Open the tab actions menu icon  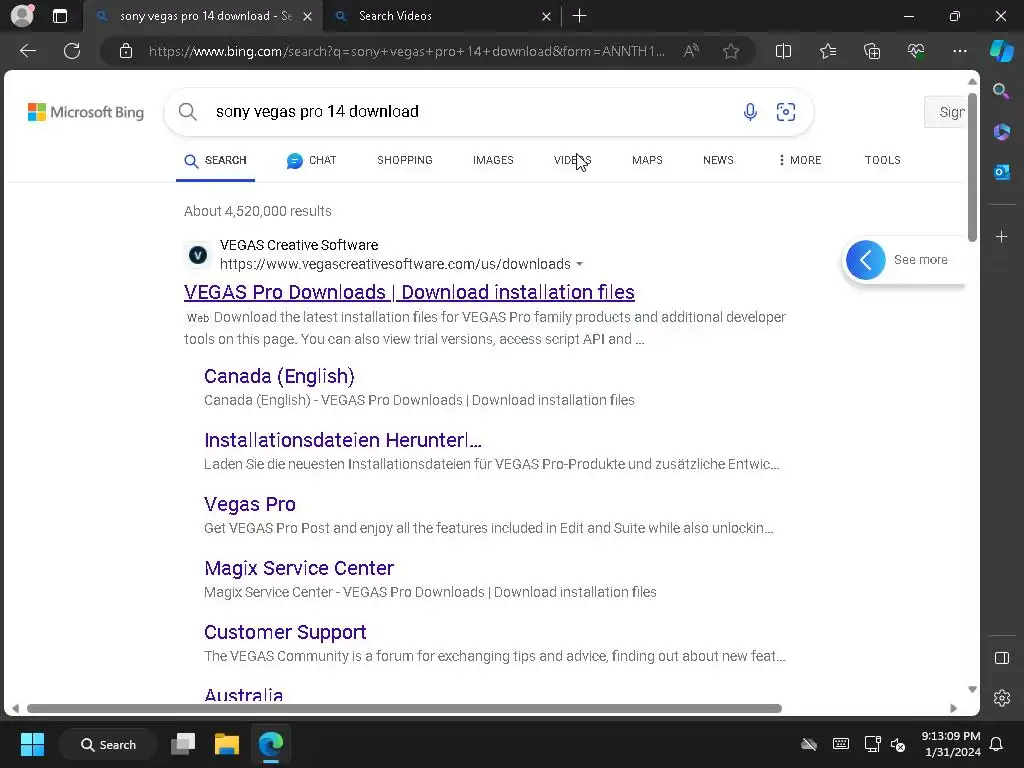pos(60,16)
